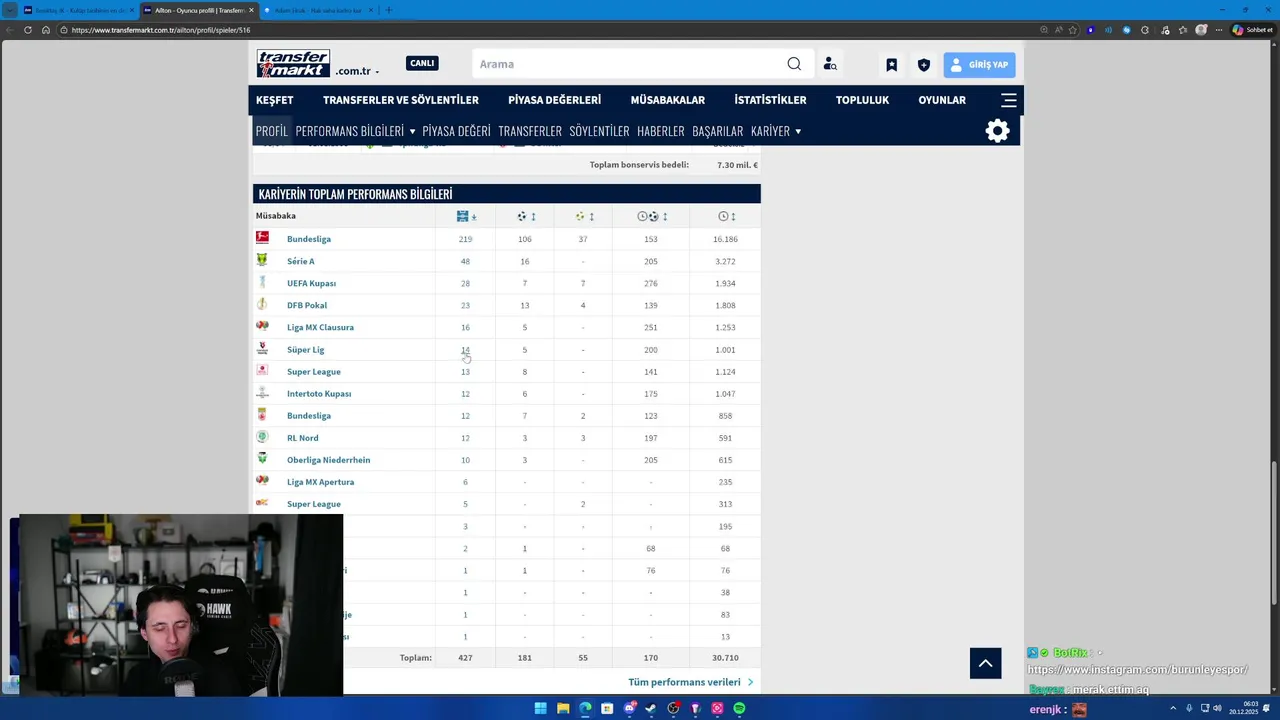Open the Müsabakalar menu

click(x=667, y=100)
